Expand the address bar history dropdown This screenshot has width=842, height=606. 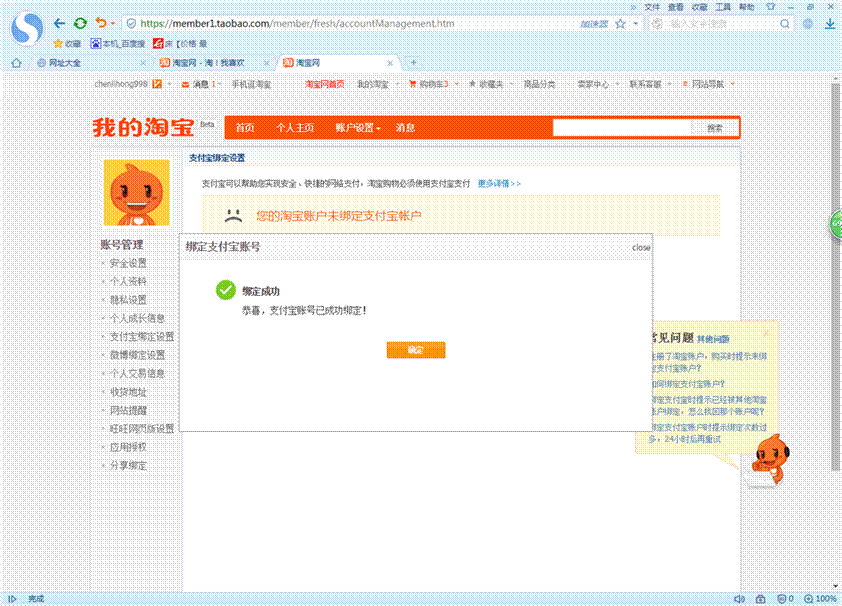(x=635, y=24)
